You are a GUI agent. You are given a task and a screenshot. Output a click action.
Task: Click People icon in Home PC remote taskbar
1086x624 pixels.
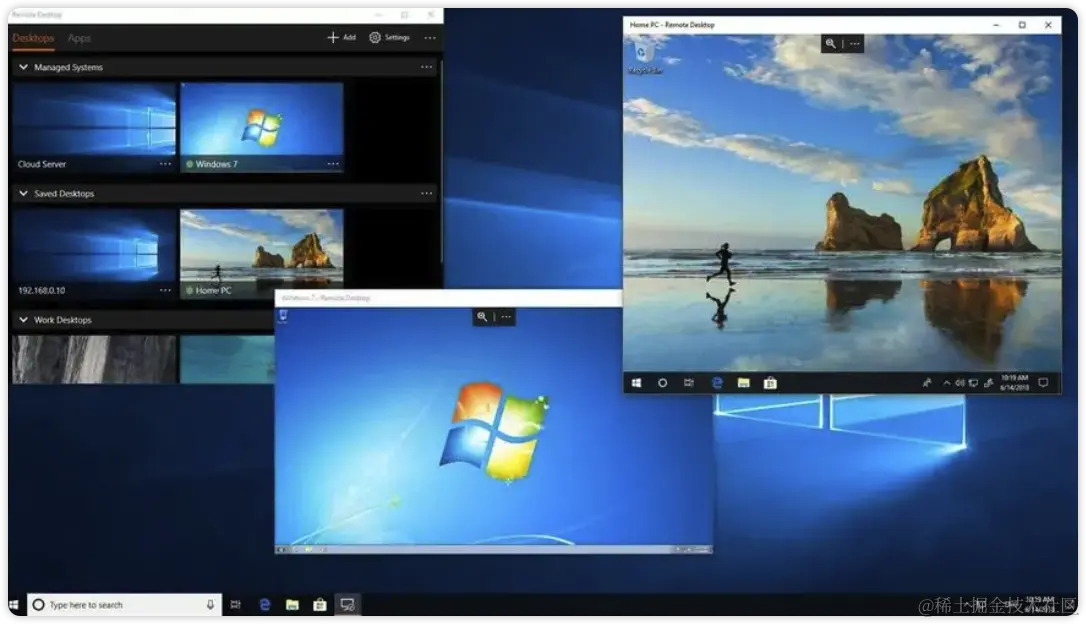(x=927, y=383)
